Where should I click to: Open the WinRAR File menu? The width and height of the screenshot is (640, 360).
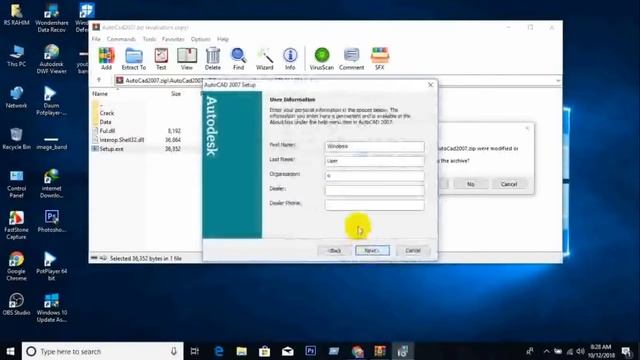(96, 39)
